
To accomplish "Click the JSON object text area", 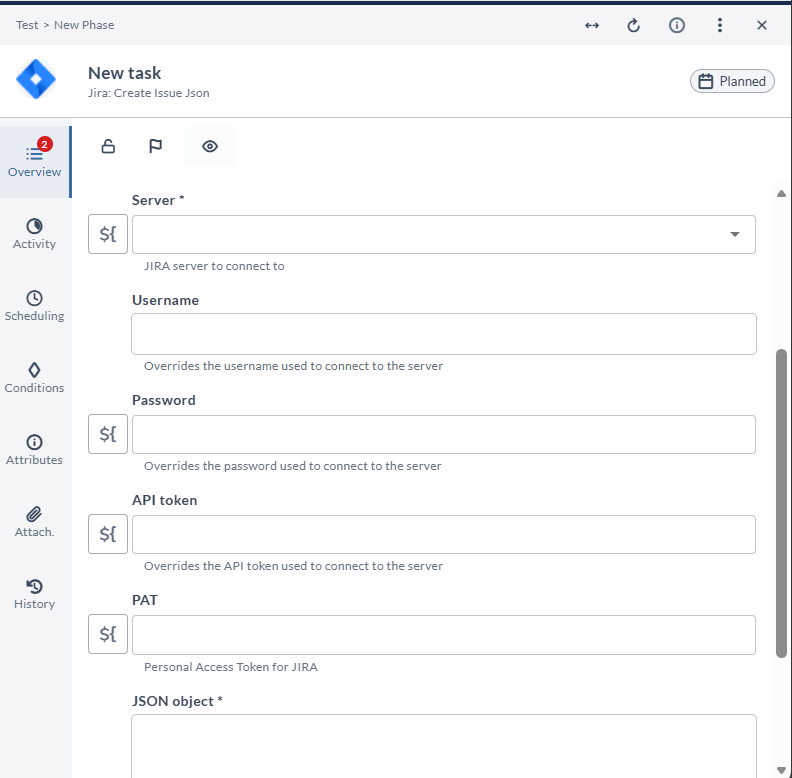I will tap(443, 747).
